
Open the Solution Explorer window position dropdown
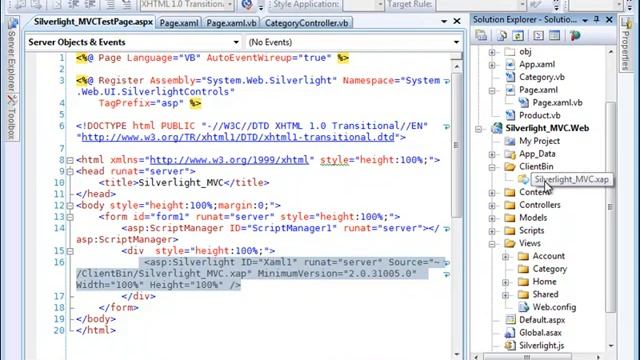585,20
